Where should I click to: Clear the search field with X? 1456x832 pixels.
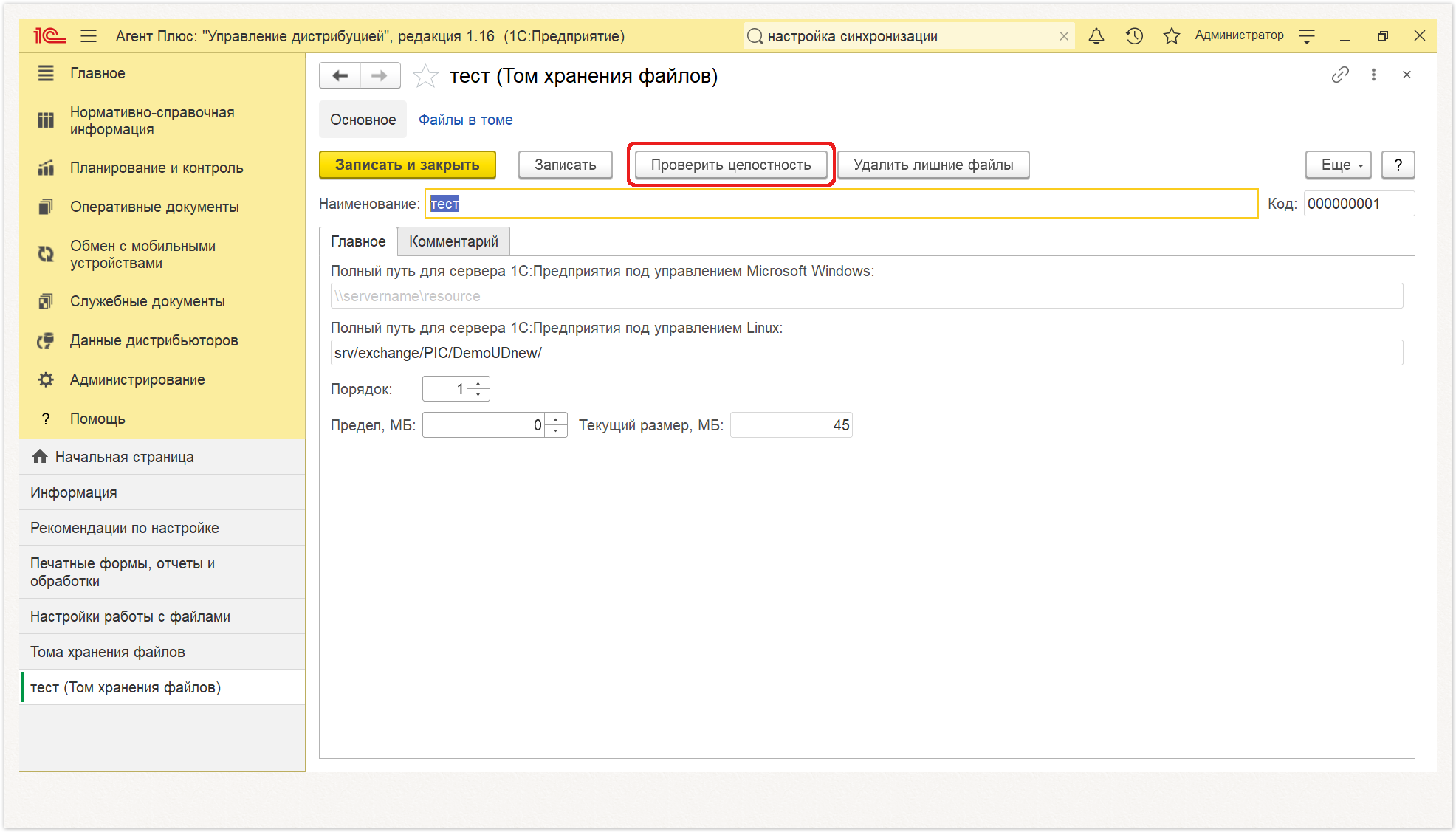1064,36
